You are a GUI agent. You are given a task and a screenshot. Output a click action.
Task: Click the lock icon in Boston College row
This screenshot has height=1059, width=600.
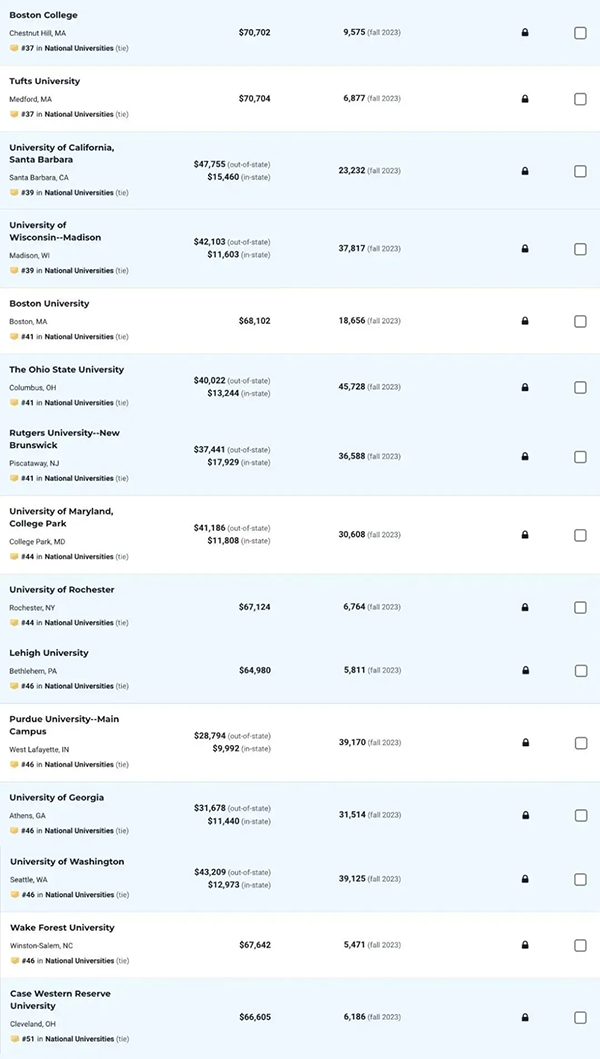coord(525,32)
